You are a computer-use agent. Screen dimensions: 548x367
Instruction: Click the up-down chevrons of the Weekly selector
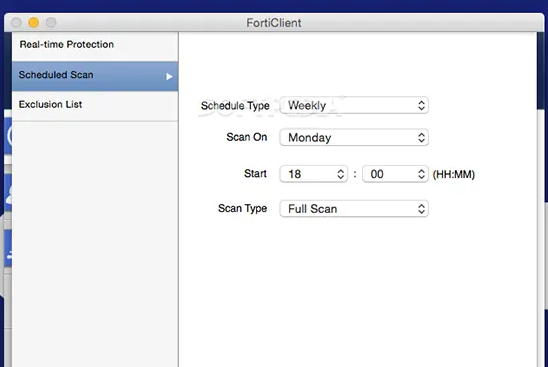pyautogui.click(x=421, y=105)
